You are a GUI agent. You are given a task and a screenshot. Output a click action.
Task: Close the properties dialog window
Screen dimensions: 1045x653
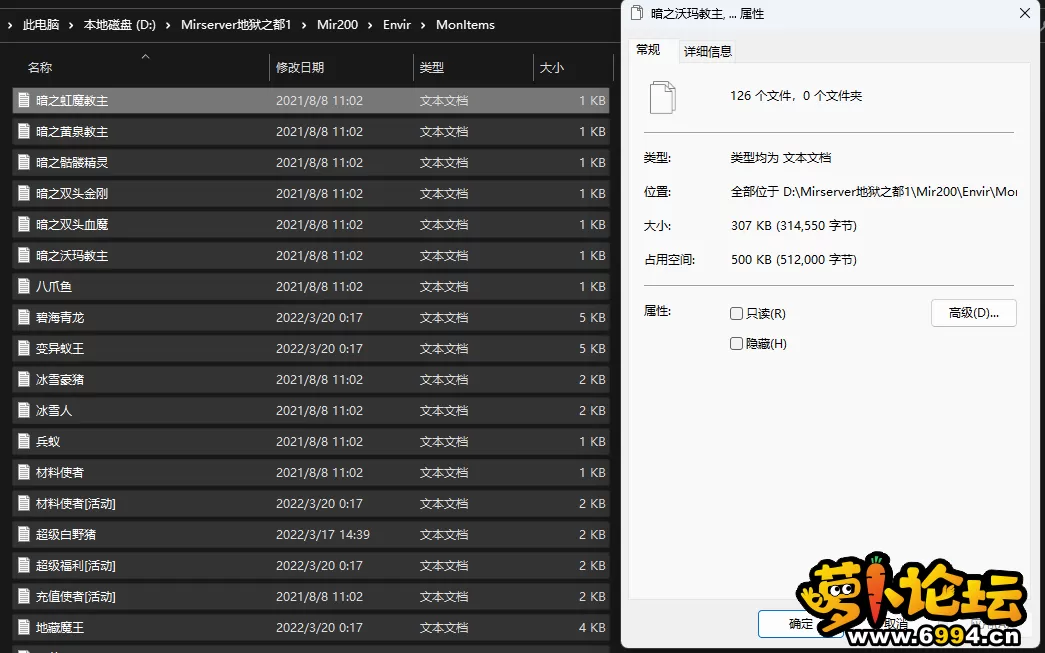pyautogui.click(x=1025, y=14)
